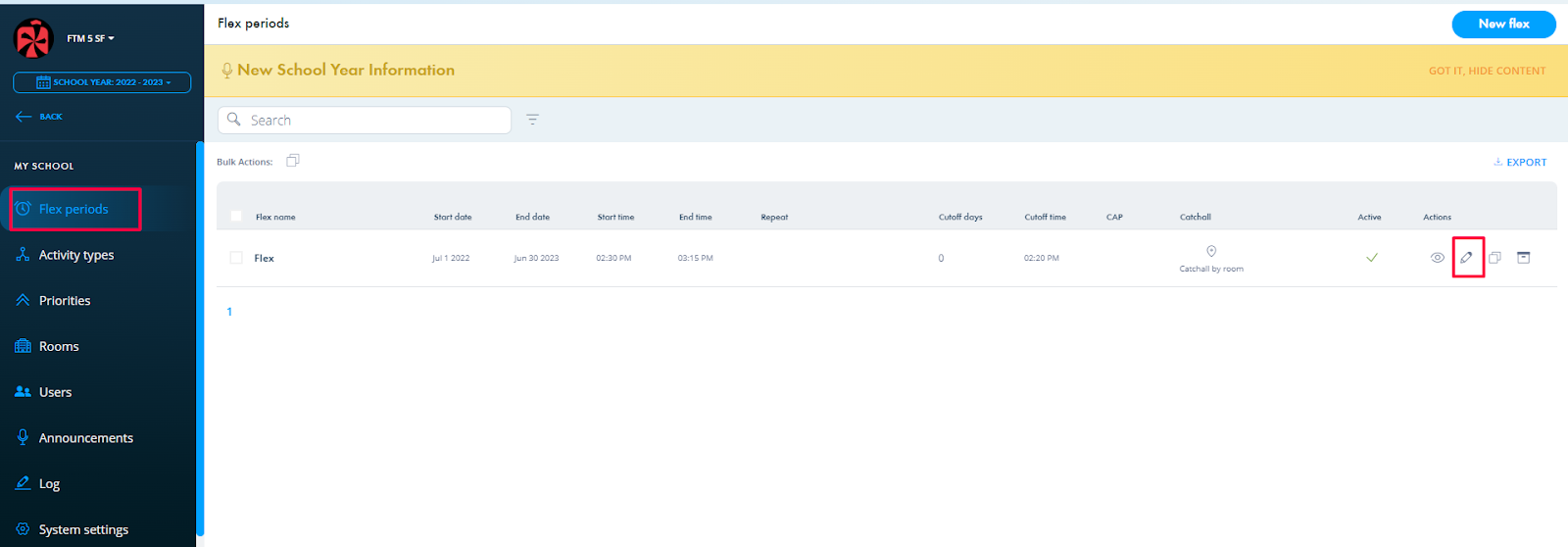The height and width of the screenshot is (547, 1568).
Task: Open Rooms in sidebar
Action: pos(59,347)
